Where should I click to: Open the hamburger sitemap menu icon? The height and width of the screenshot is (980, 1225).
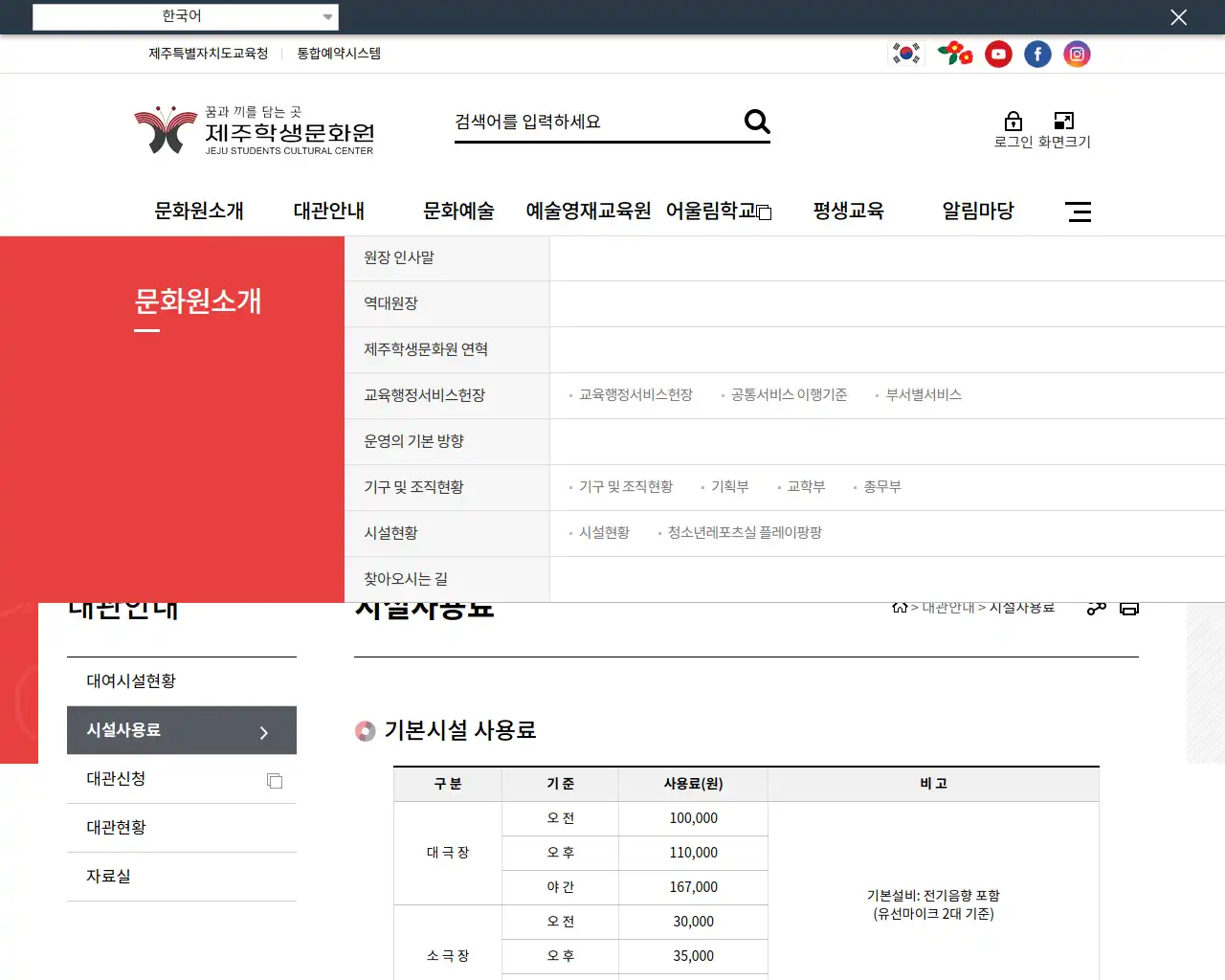pos(1079,212)
